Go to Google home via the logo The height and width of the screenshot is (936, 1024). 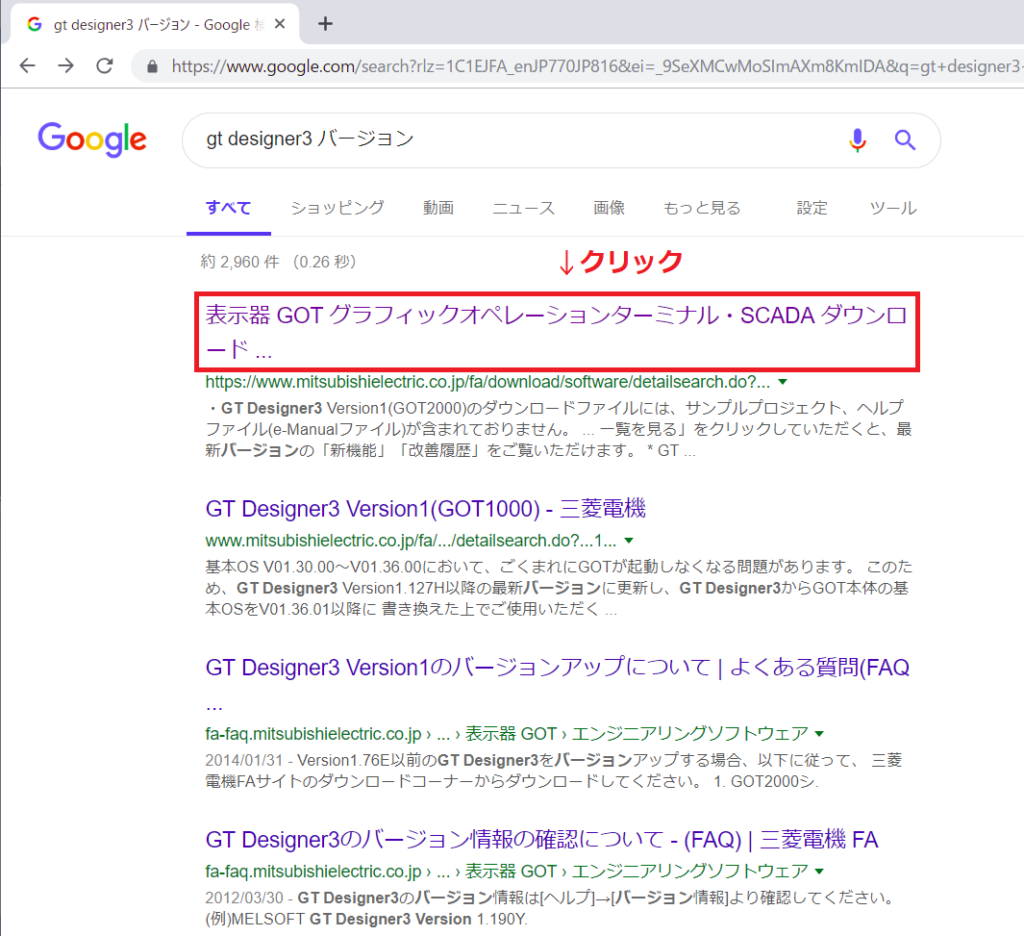tap(92, 139)
